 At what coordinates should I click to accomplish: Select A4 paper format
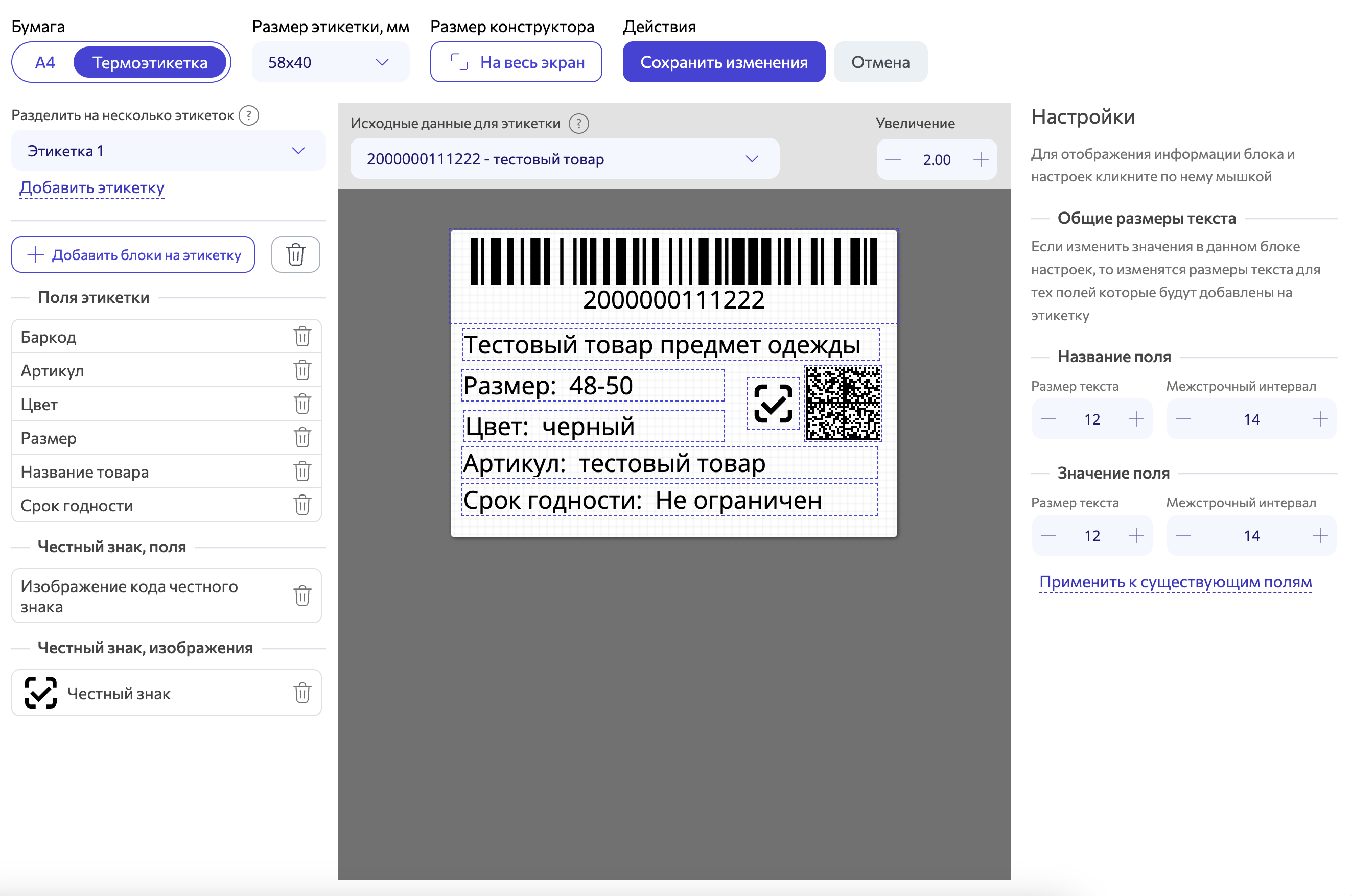pyautogui.click(x=44, y=62)
